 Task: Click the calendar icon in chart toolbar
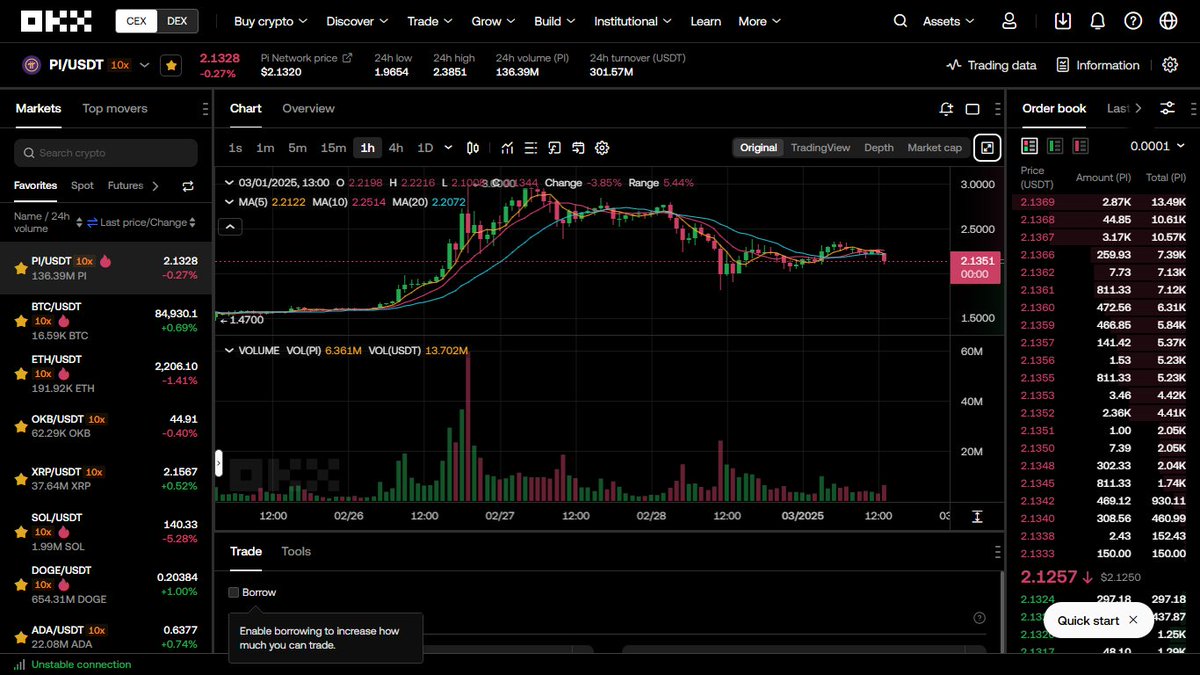[x=578, y=148]
